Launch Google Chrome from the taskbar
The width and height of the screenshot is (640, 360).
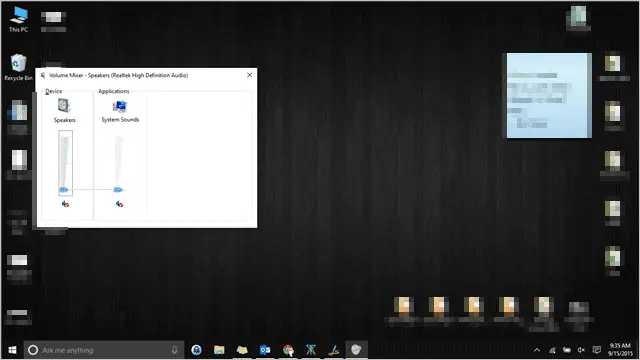288,350
